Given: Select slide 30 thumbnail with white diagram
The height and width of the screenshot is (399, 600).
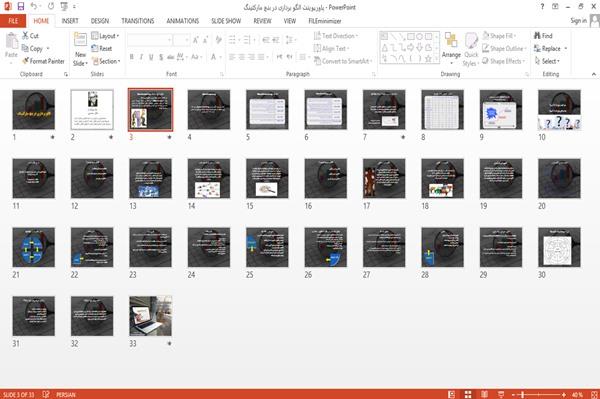Looking at the screenshot, I should click(x=559, y=247).
